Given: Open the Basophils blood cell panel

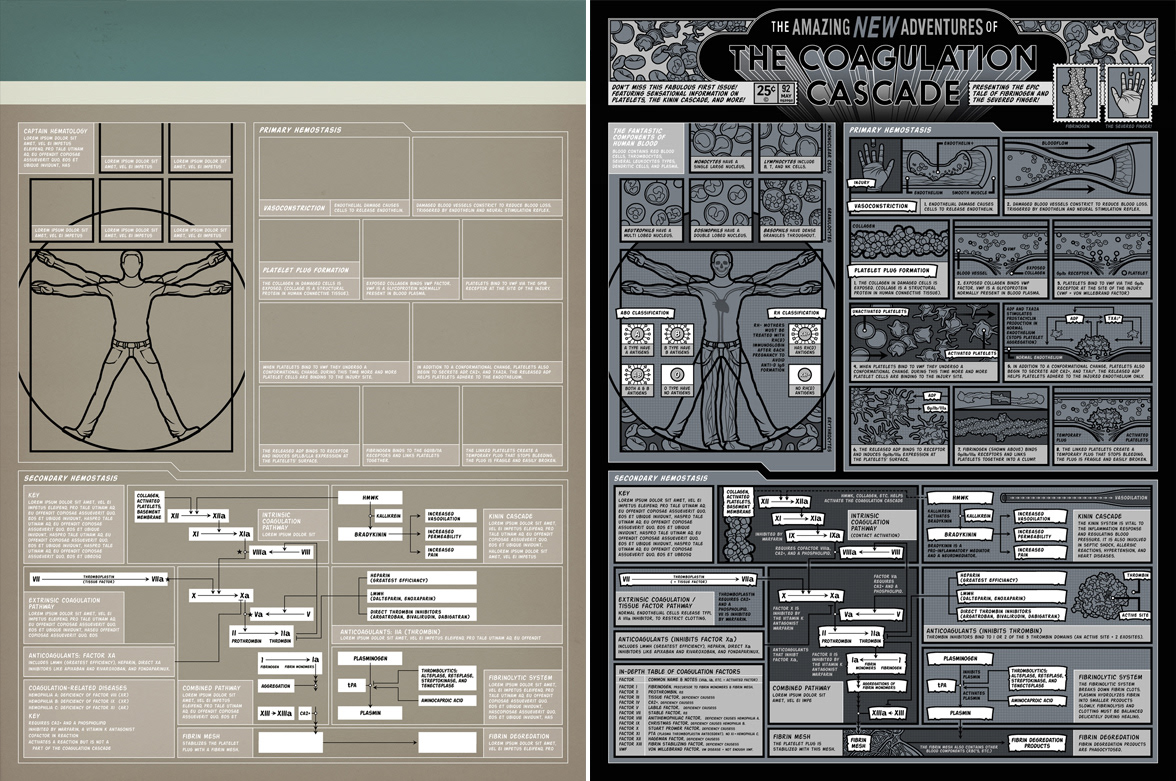Looking at the screenshot, I should click(790, 209).
